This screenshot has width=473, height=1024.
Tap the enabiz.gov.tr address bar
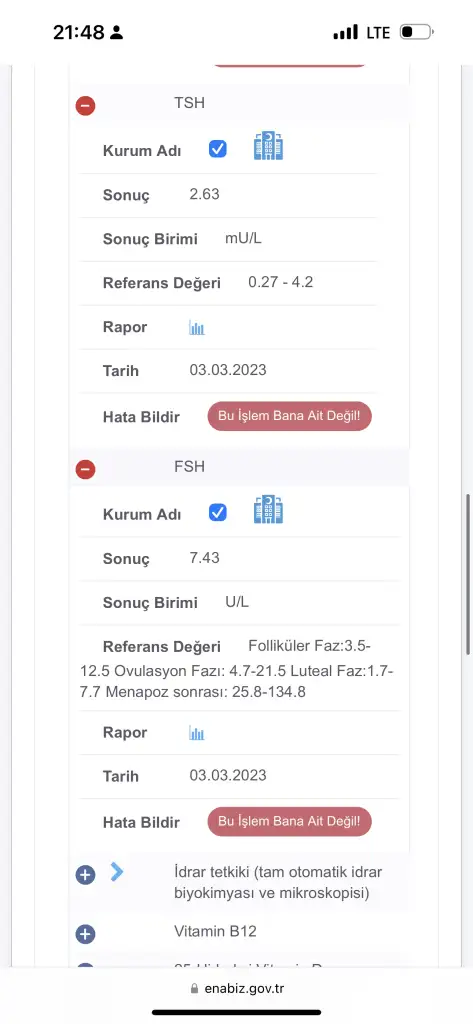pyautogui.click(x=237, y=989)
